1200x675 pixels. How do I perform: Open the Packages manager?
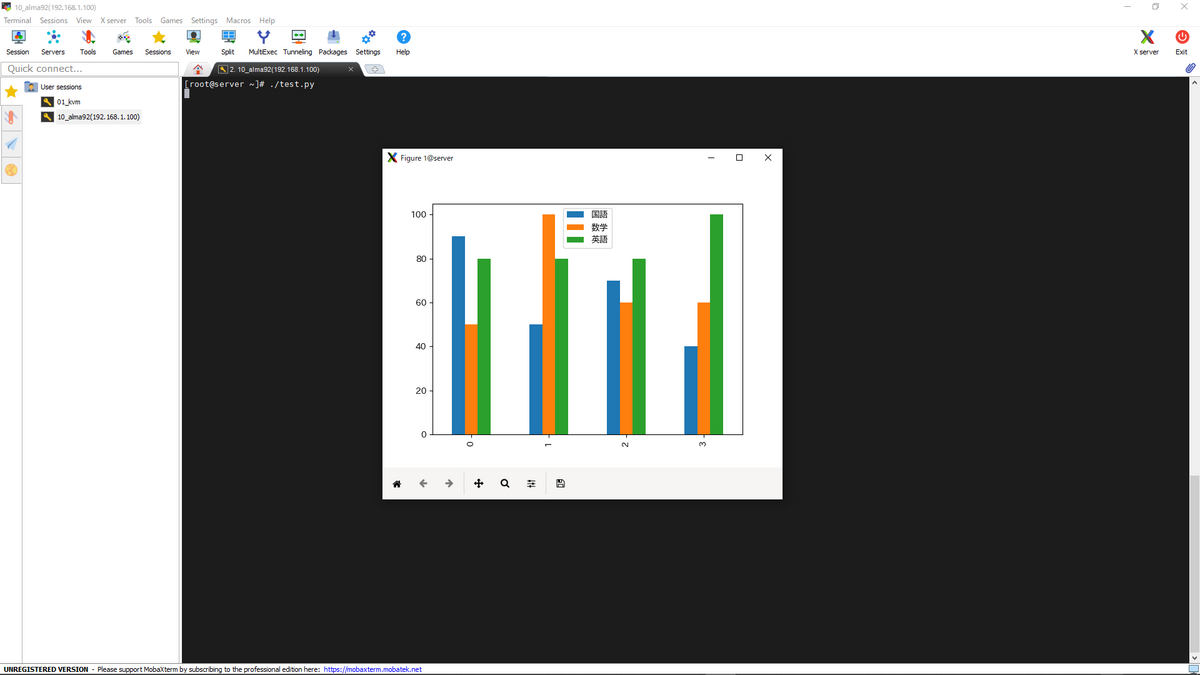point(332,41)
